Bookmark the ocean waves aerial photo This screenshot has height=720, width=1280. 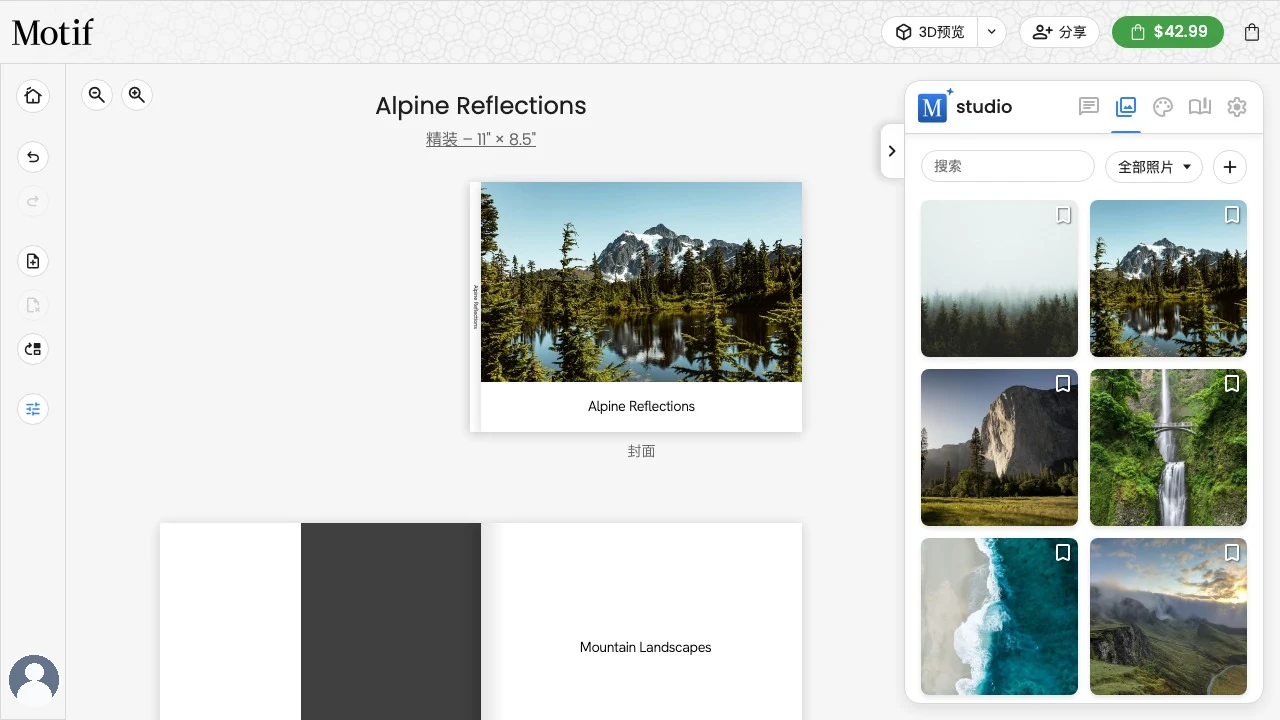pyautogui.click(x=1063, y=553)
